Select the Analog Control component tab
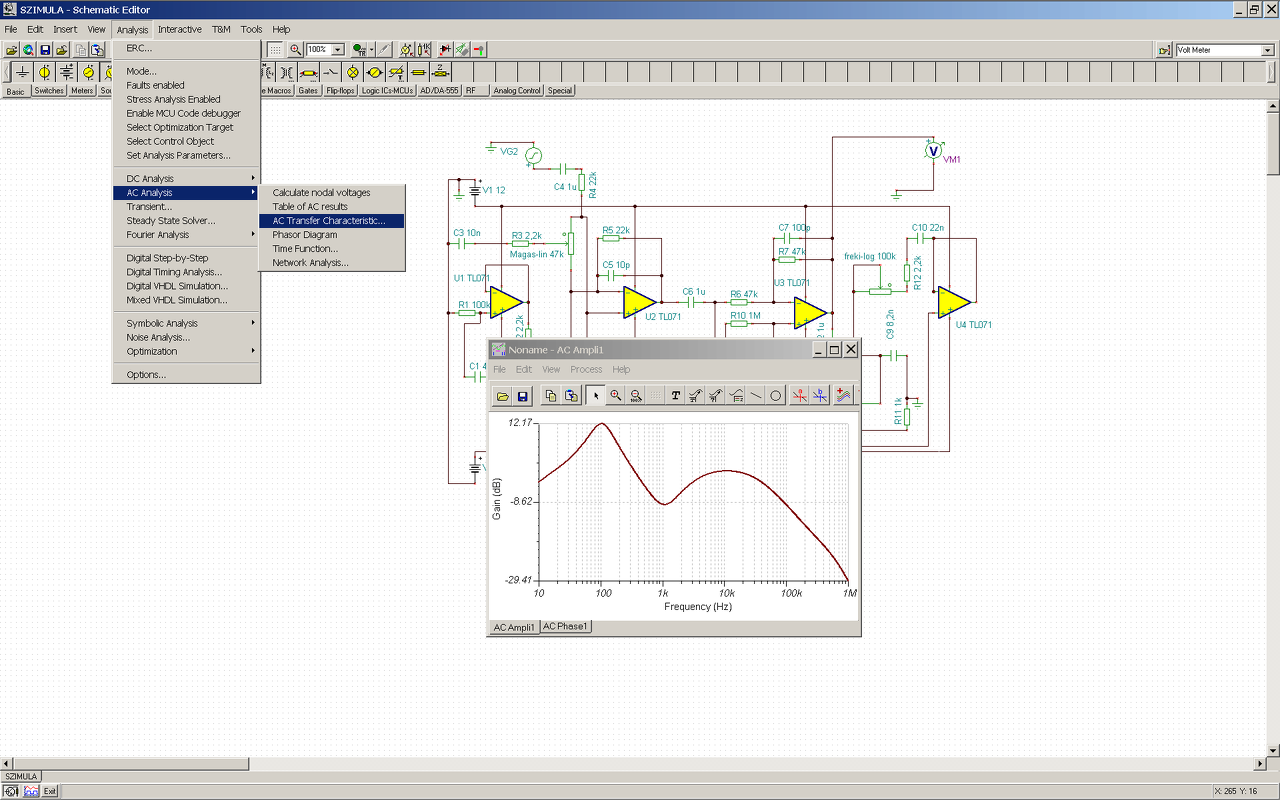The width and height of the screenshot is (1280, 800). click(x=517, y=91)
